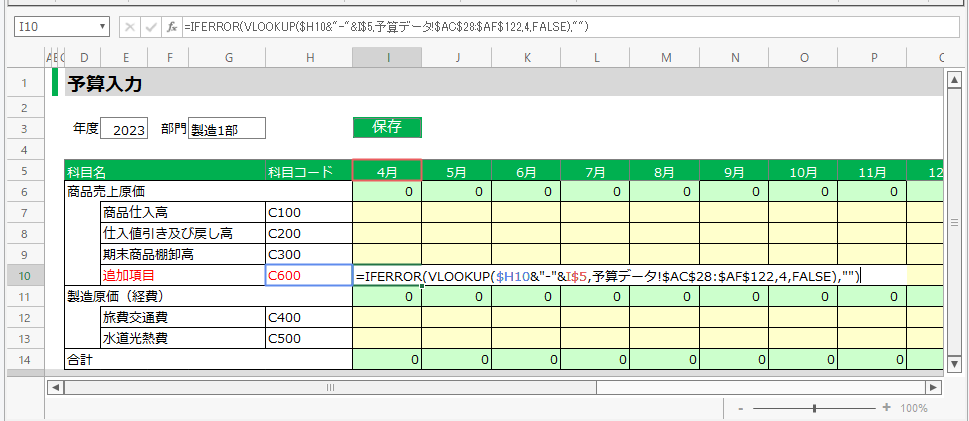Click the zoom out minus icon
This screenshot has width=969, height=421.
point(740,408)
